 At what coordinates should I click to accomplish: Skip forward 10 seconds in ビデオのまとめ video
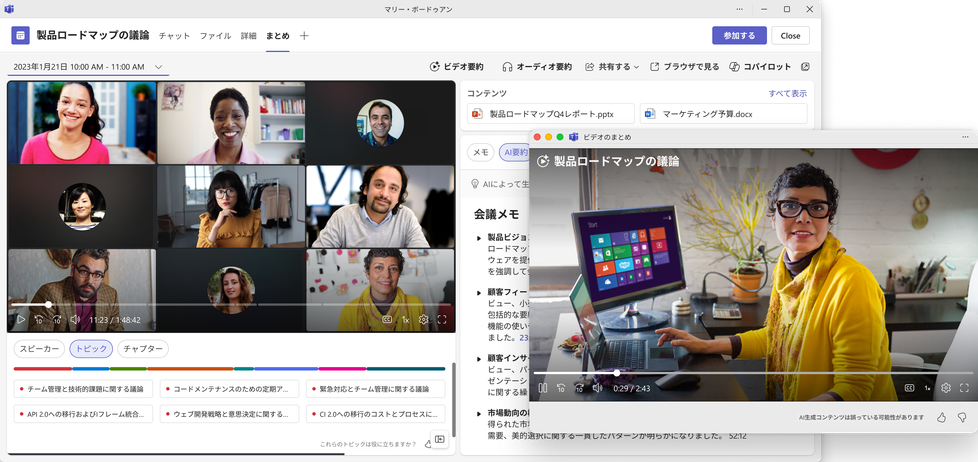[579, 388]
